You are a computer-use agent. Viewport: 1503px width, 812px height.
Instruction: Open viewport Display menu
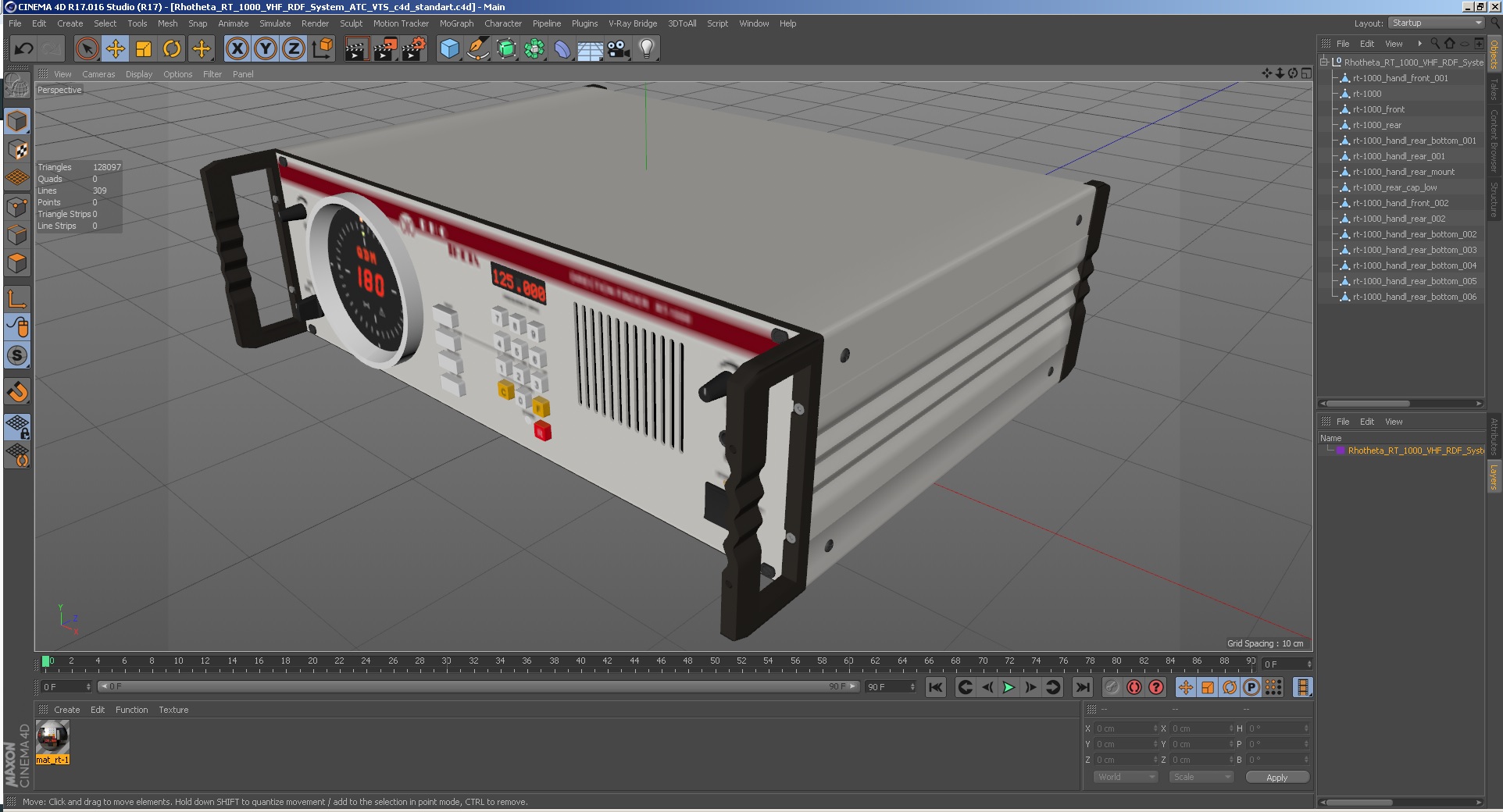coord(139,74)
